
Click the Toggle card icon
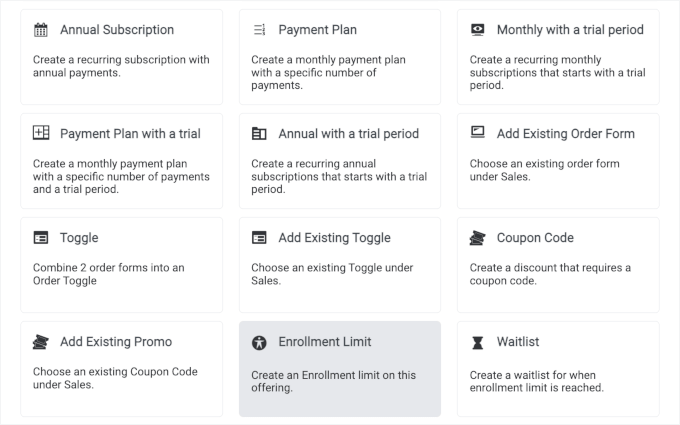pos(41,238)
